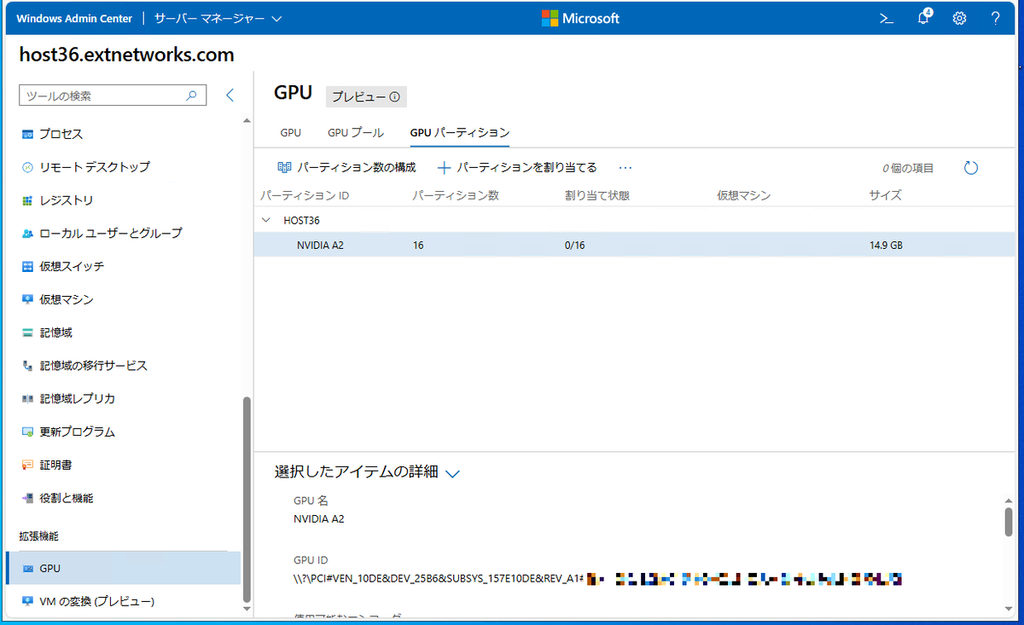Select the GPU パーティション tab

coord(460,133)
